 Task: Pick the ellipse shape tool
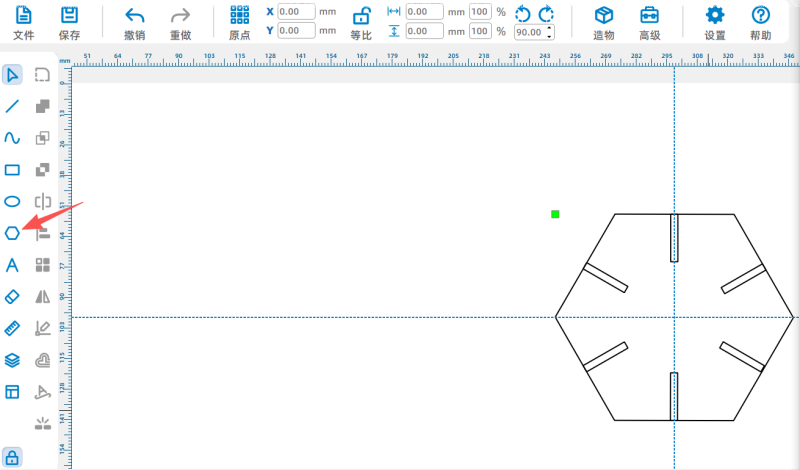12,201
